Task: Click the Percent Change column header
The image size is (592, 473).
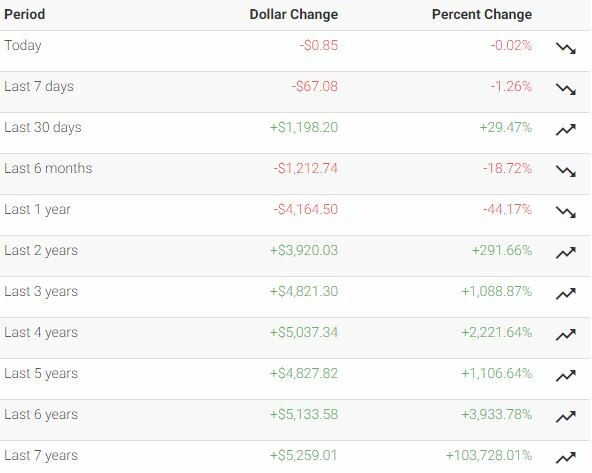Action: click(x=482, y=14)
